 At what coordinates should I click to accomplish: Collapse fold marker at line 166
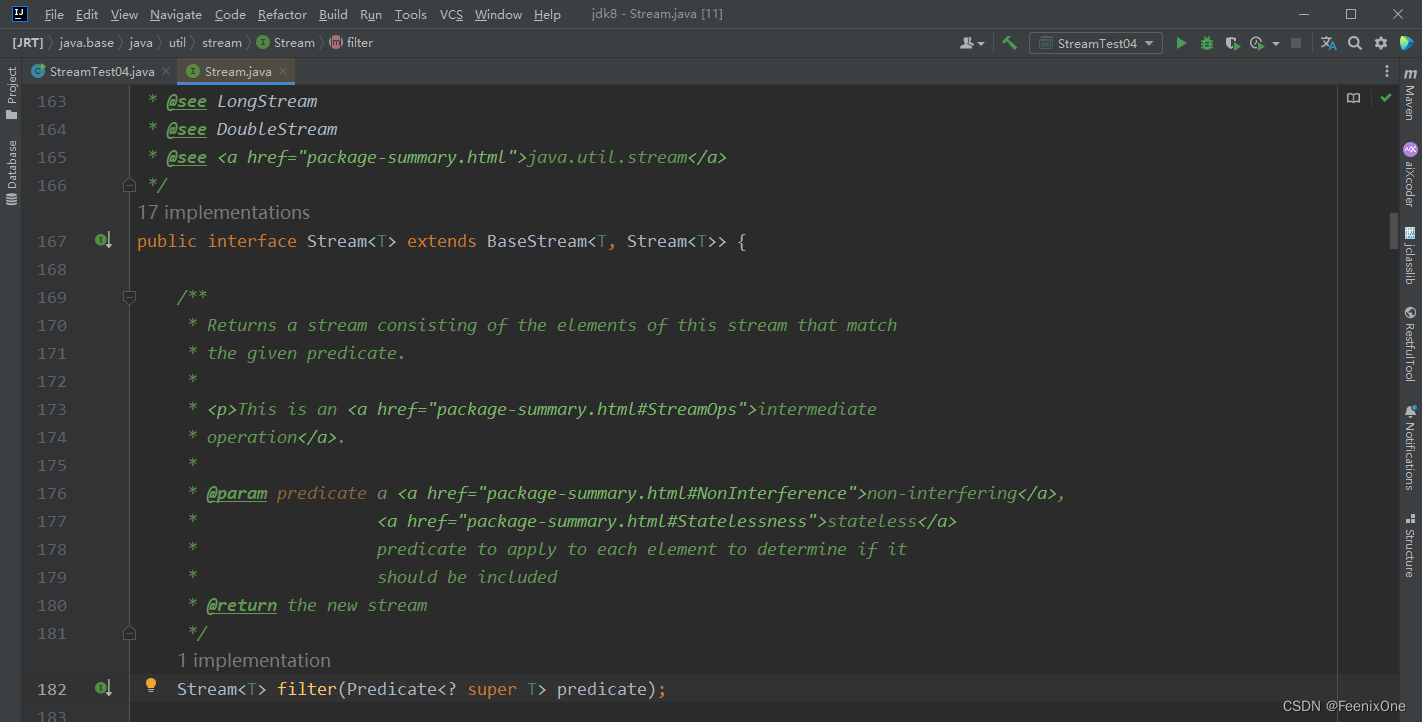[129, 185]
